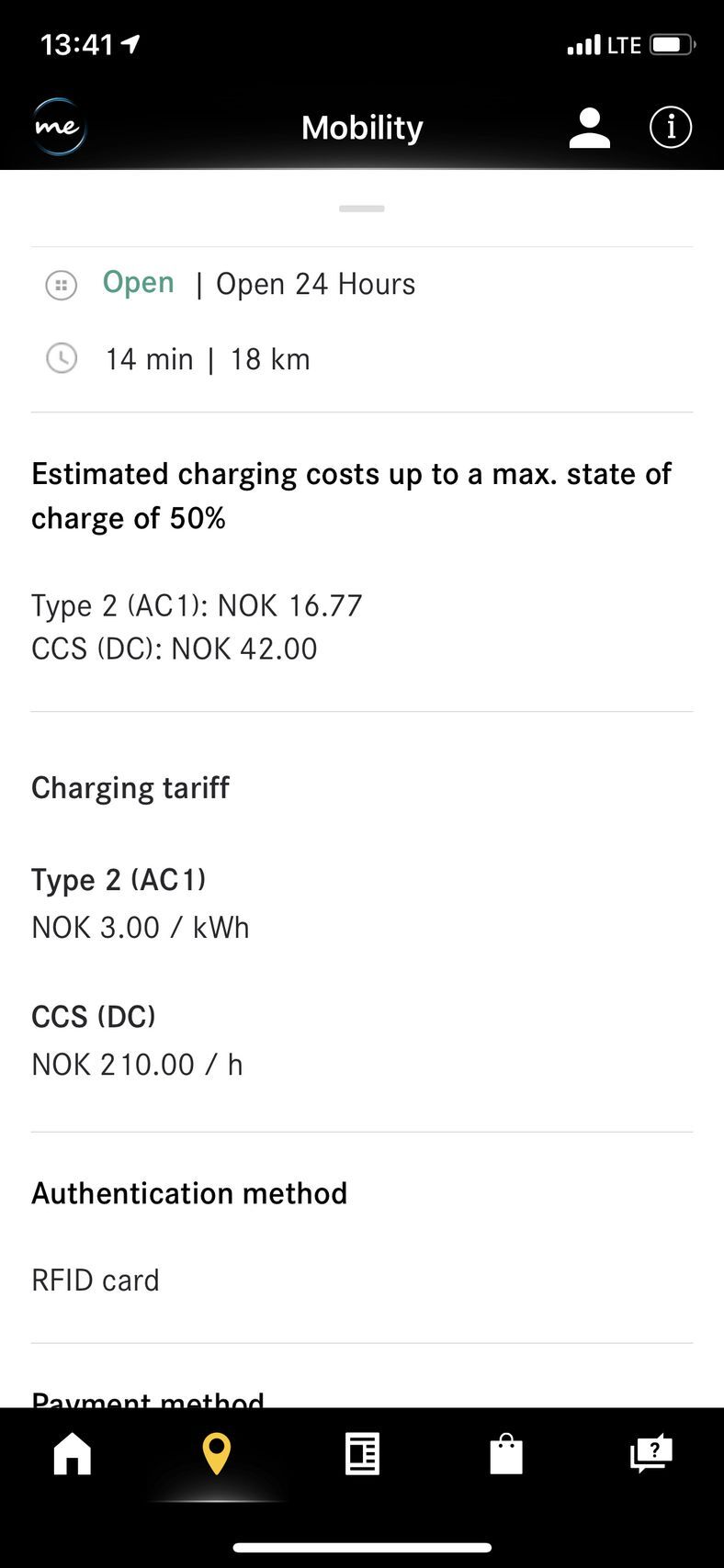
Task: Open the shopping bag store tab
Action: point(506,1455)
